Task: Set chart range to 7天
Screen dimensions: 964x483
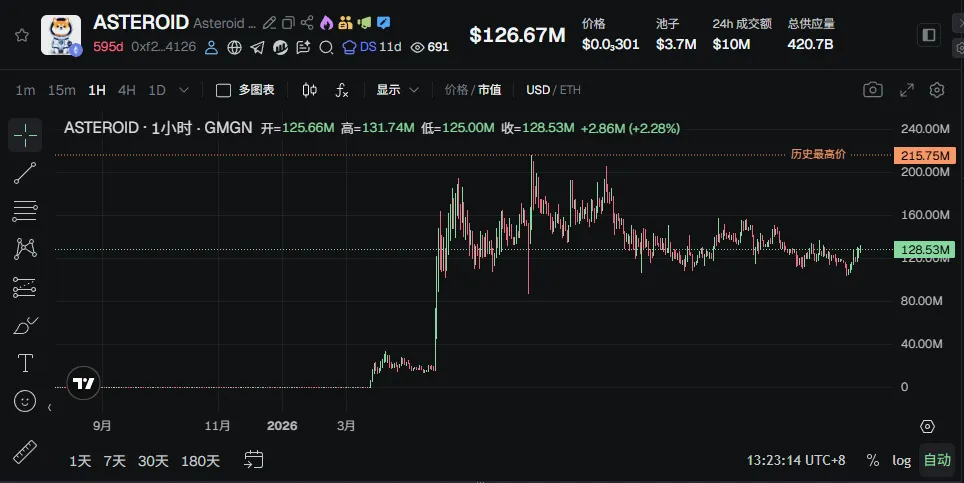Action: [114, 461]
